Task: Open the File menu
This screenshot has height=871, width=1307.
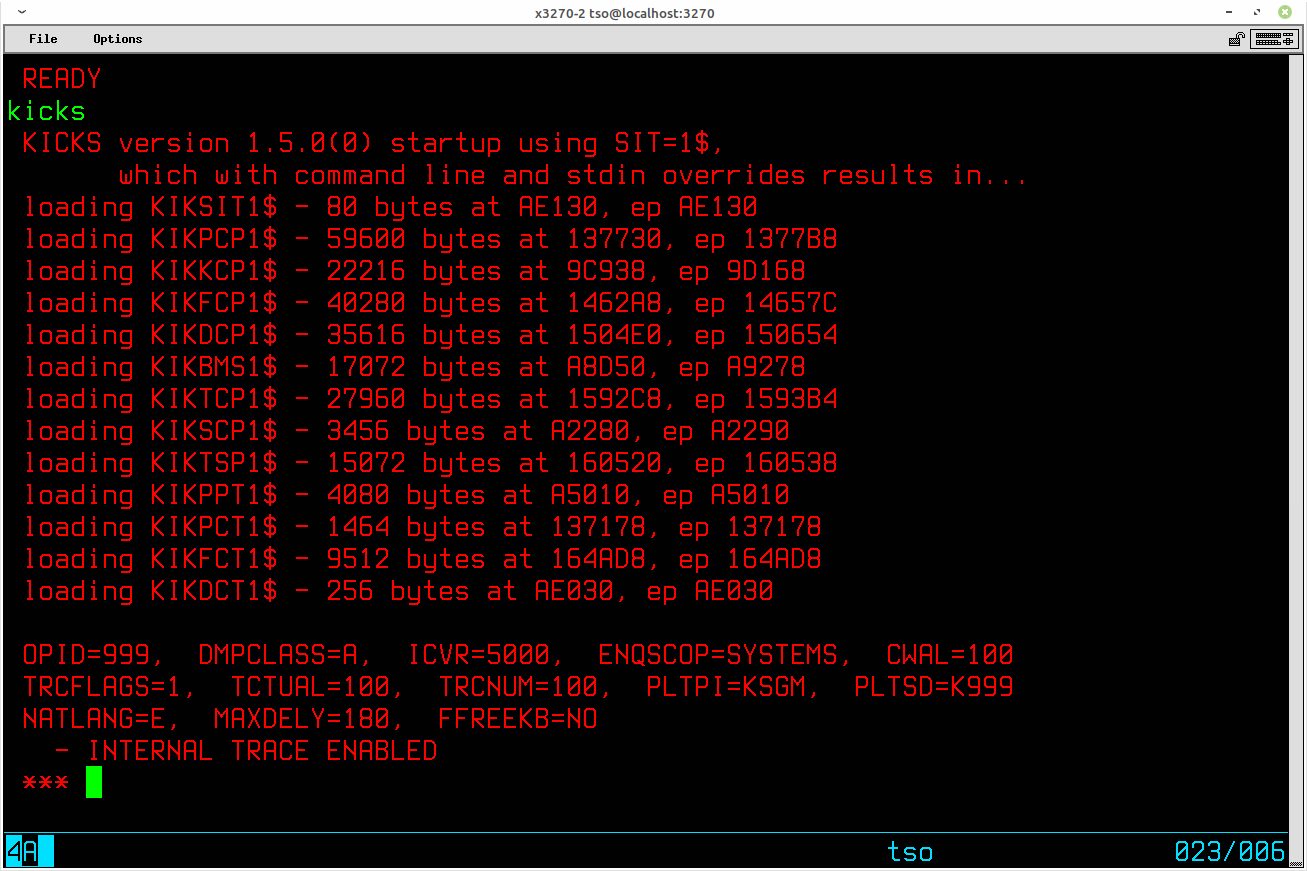Action: (x=43, y=39)
